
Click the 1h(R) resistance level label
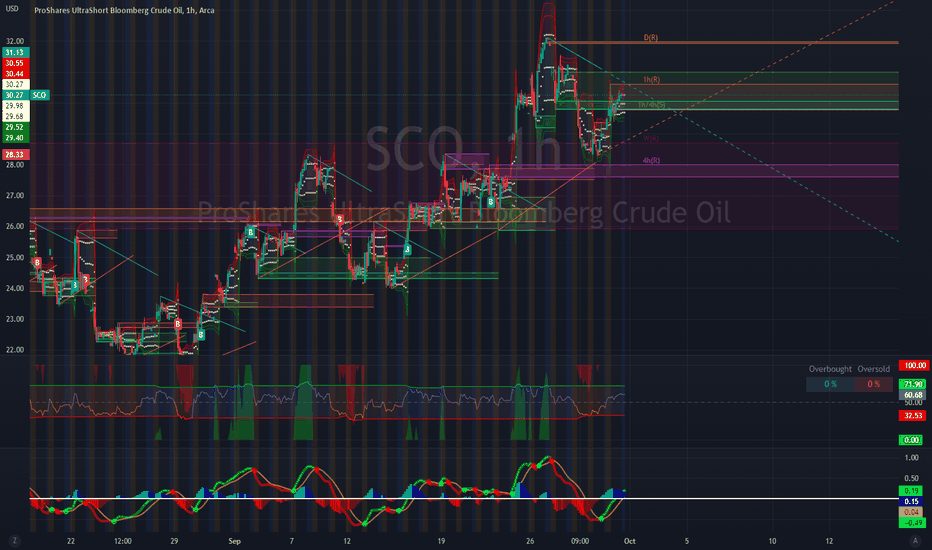pyautogui.click(x=651, y=80)
